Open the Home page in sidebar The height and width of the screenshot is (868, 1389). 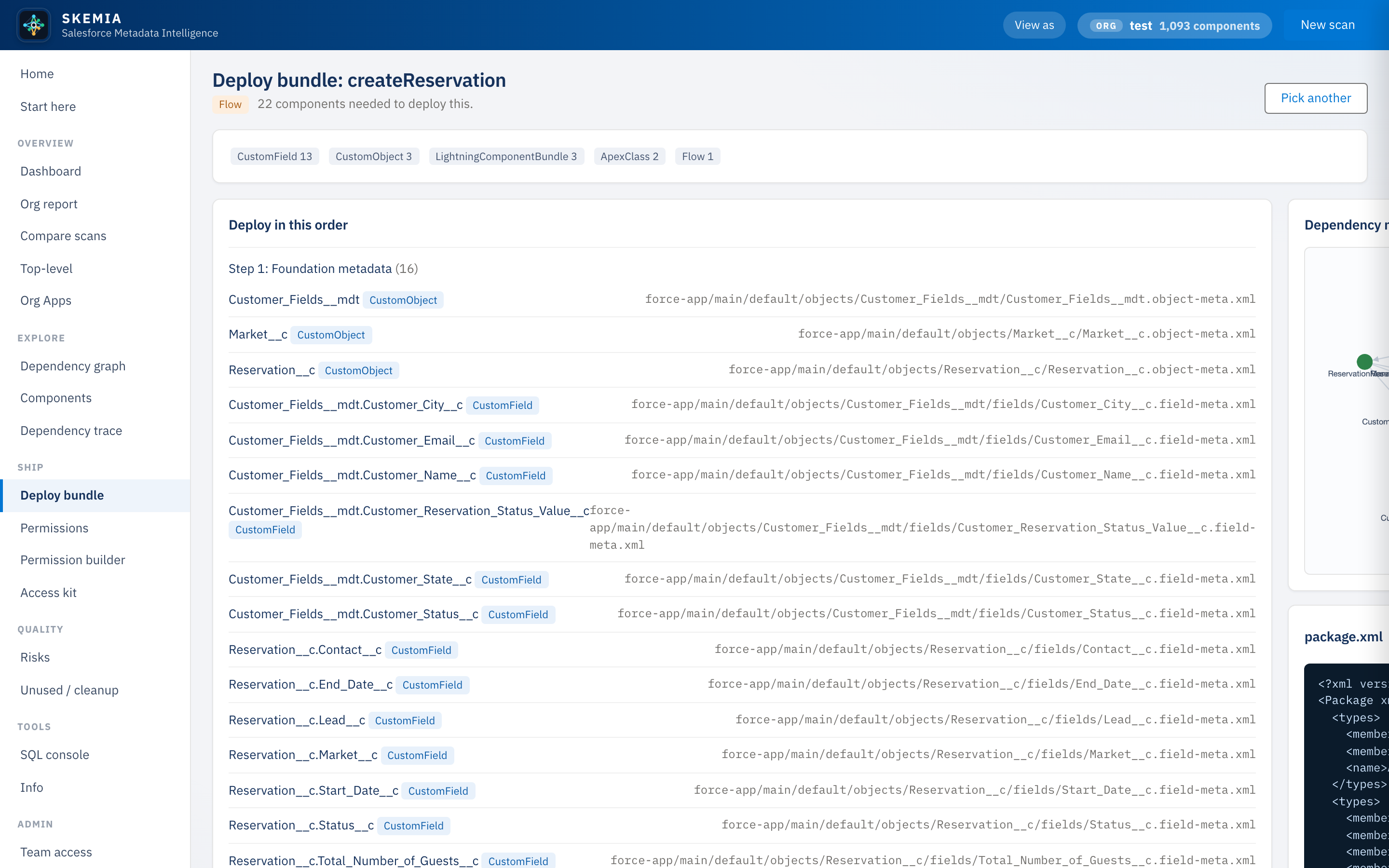coord(95,74)
